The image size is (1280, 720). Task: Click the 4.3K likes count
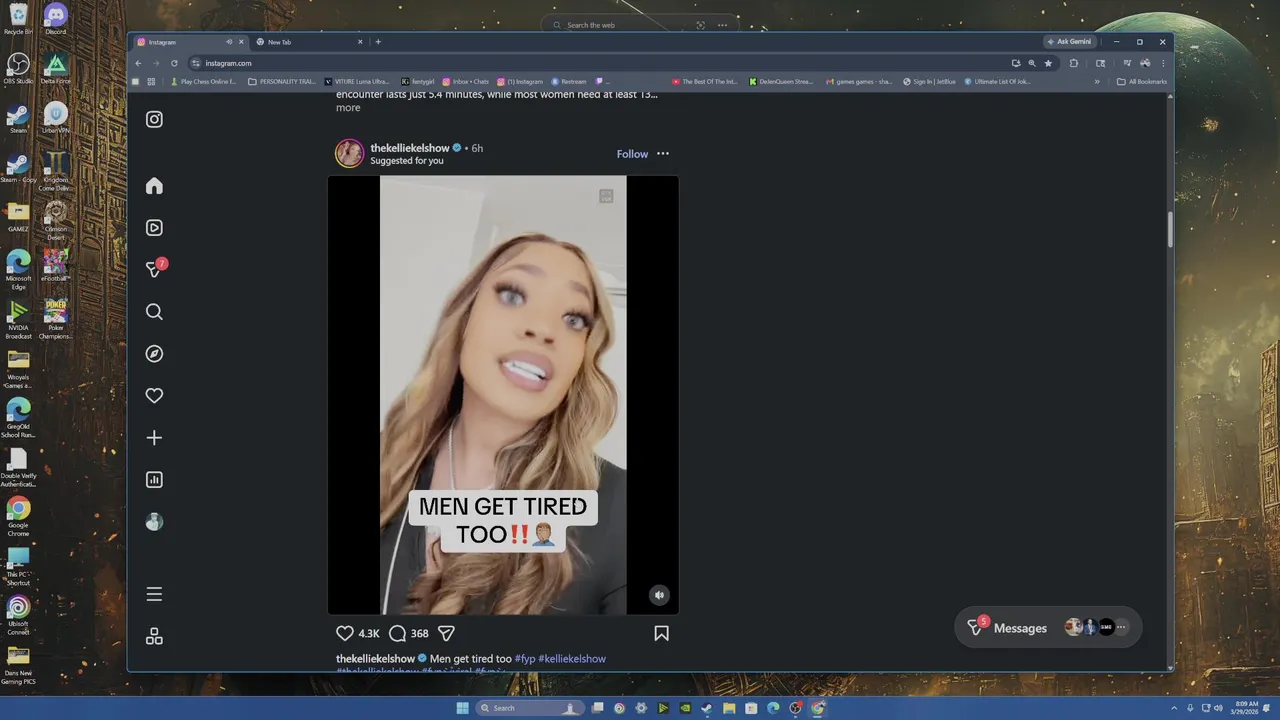369,634
